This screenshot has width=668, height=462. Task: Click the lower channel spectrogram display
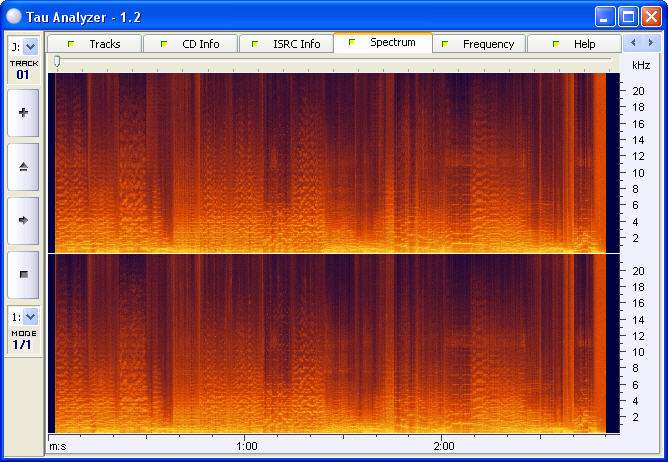[x=330, y=343]
